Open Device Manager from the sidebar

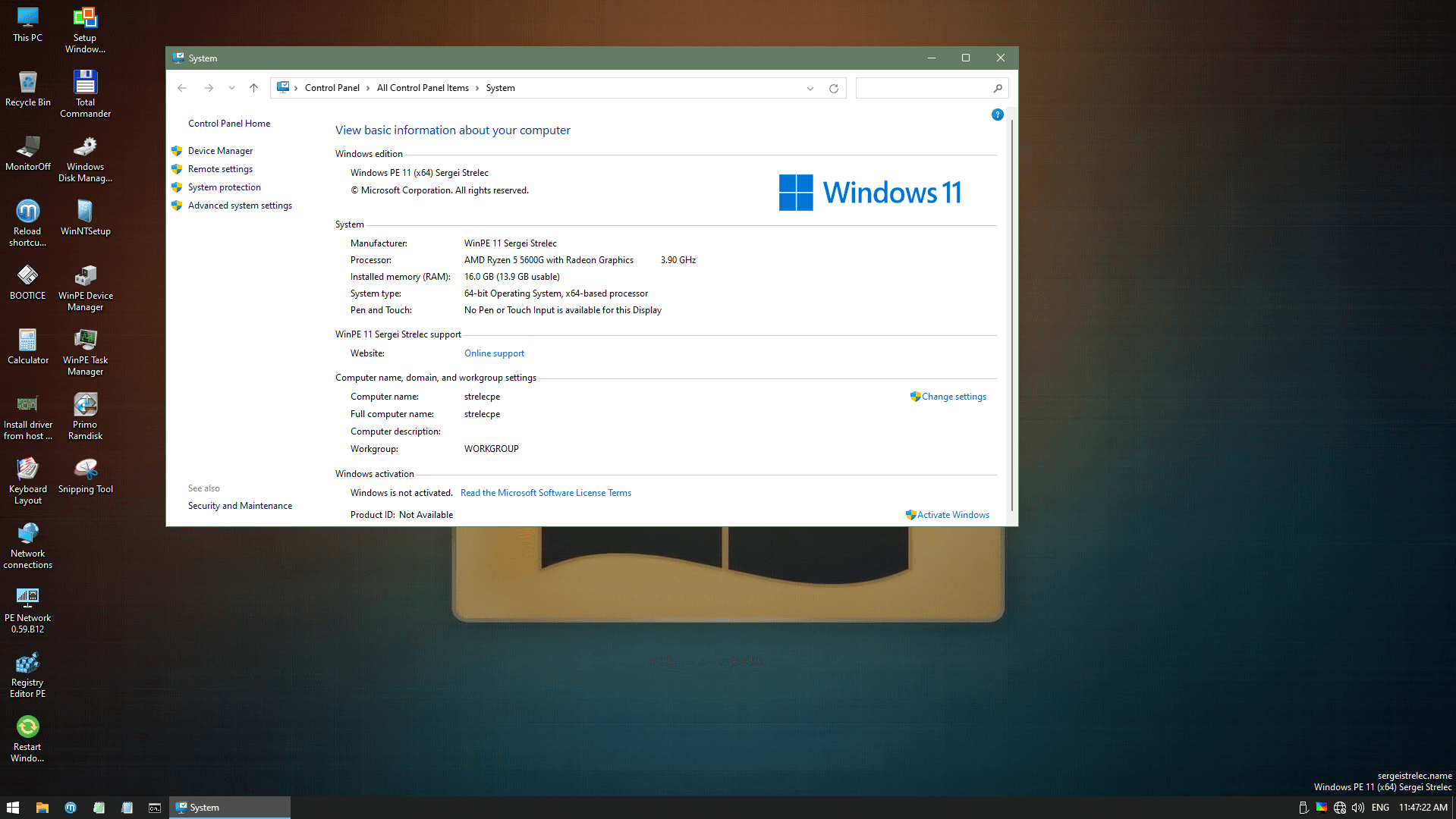[x=220, y=151]
